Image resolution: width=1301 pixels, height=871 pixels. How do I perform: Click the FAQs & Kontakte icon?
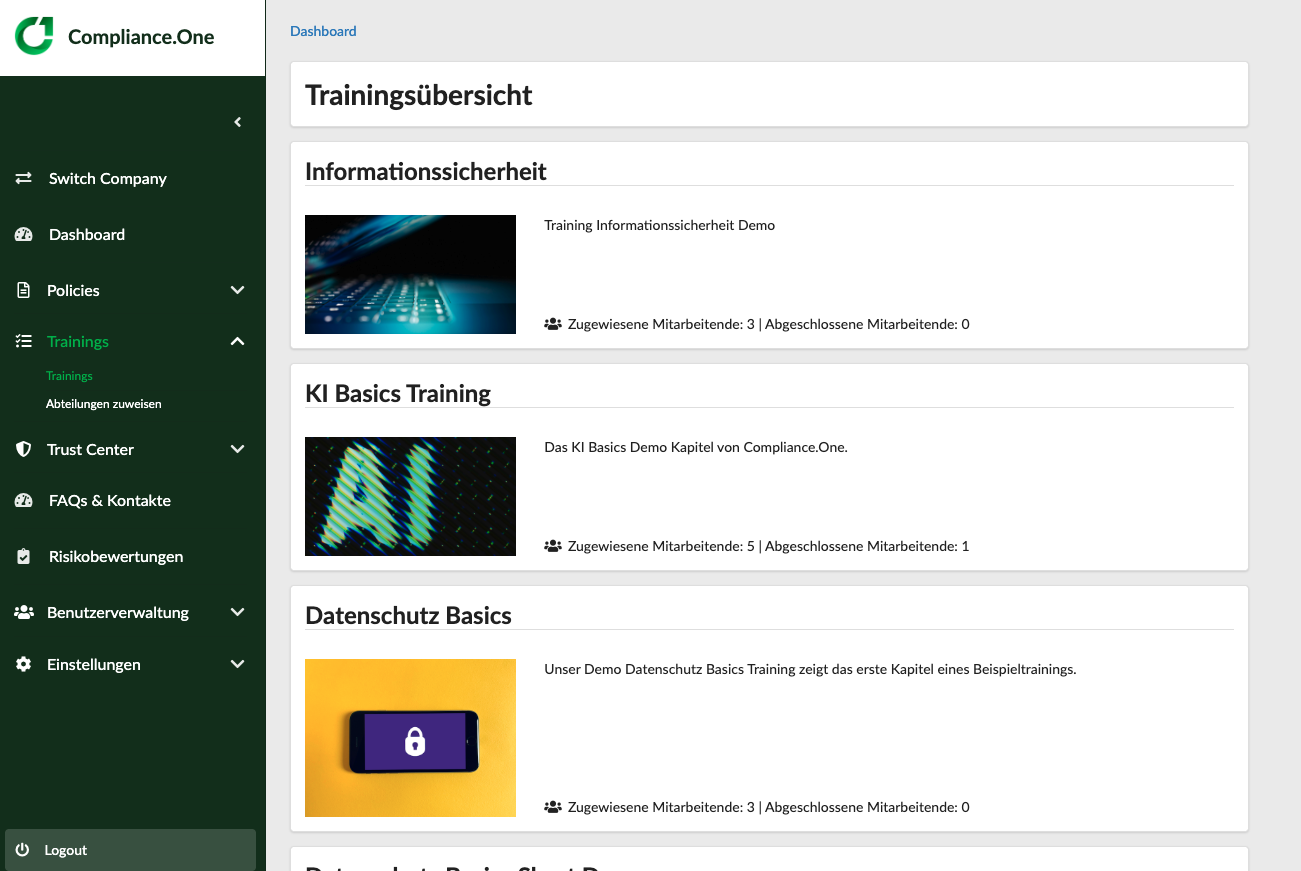[24, 500]
